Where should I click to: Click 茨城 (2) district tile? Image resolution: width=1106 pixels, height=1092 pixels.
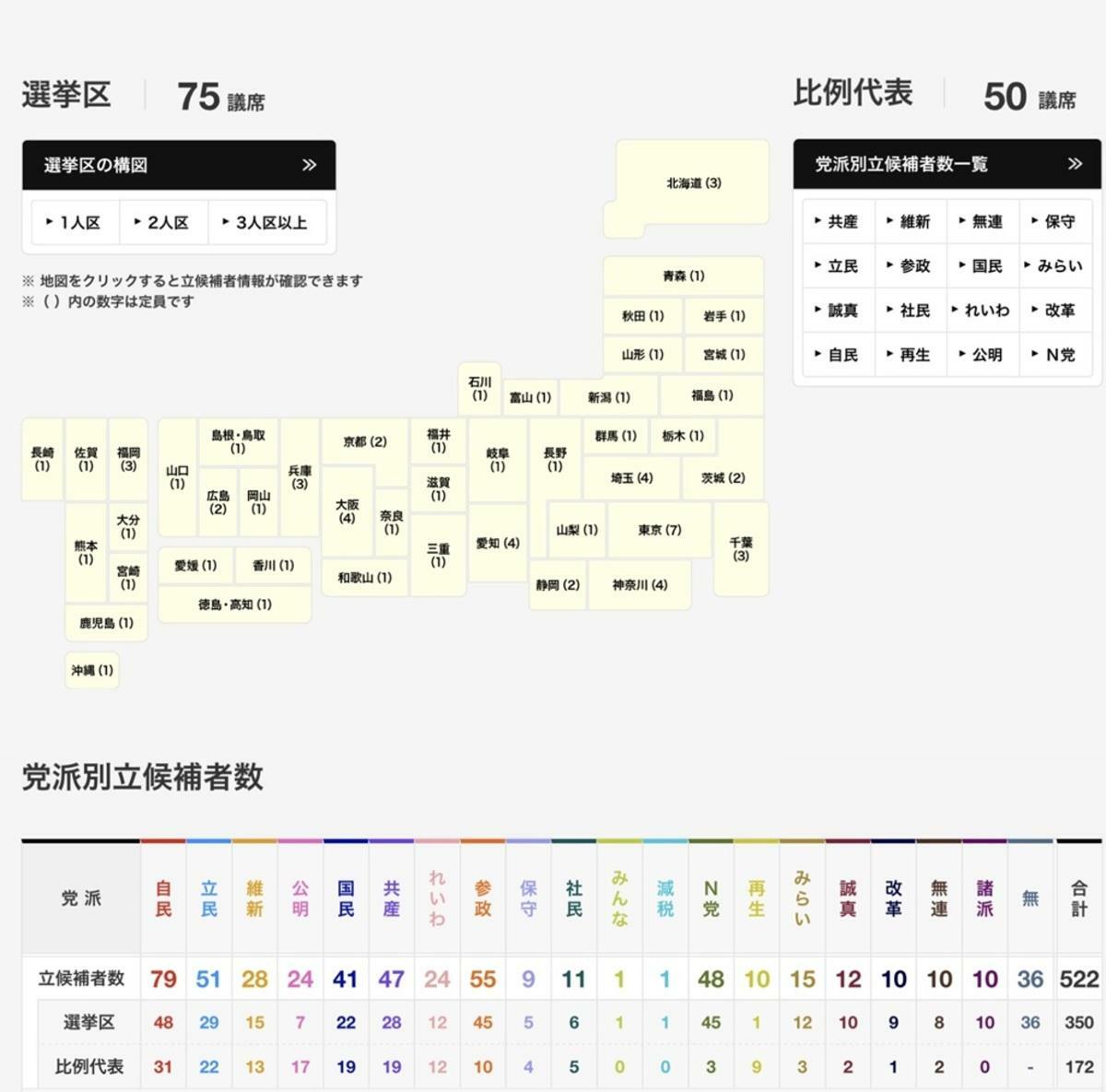tap(723, 477)
